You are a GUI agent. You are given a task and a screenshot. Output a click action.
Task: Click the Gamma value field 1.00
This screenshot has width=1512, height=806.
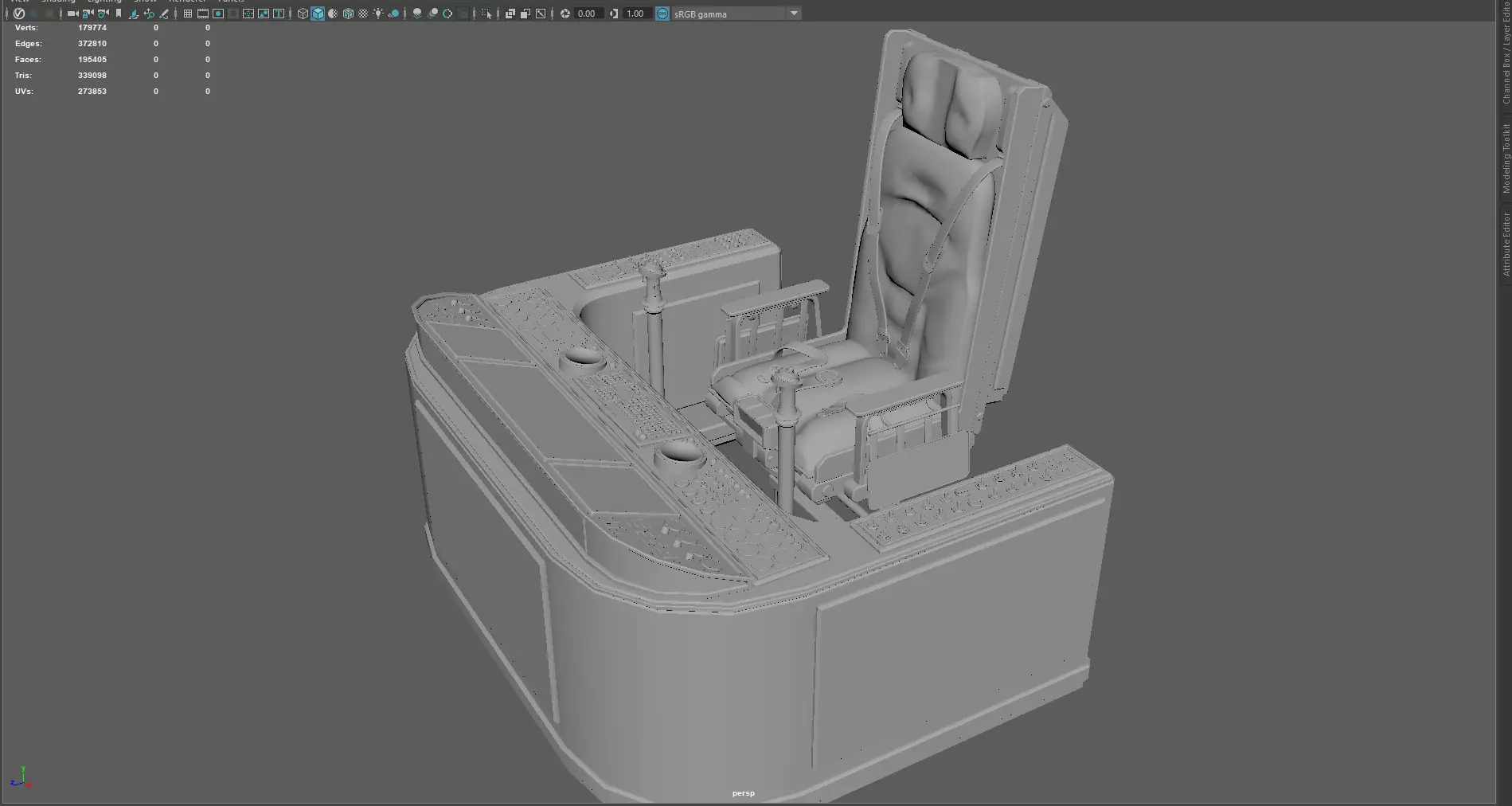point(636,14)
